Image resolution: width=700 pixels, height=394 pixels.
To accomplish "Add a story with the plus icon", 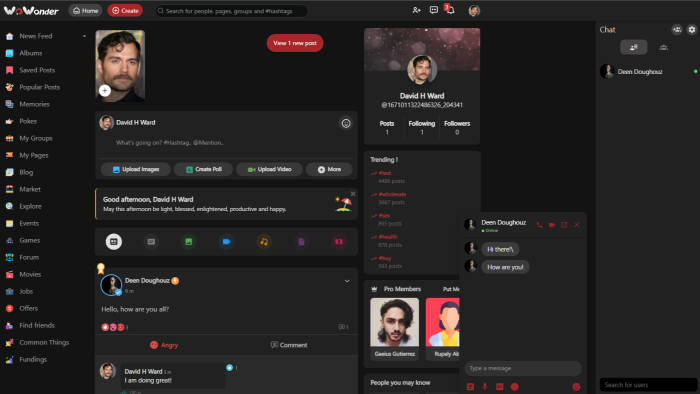I will click(x=105, y=91).
